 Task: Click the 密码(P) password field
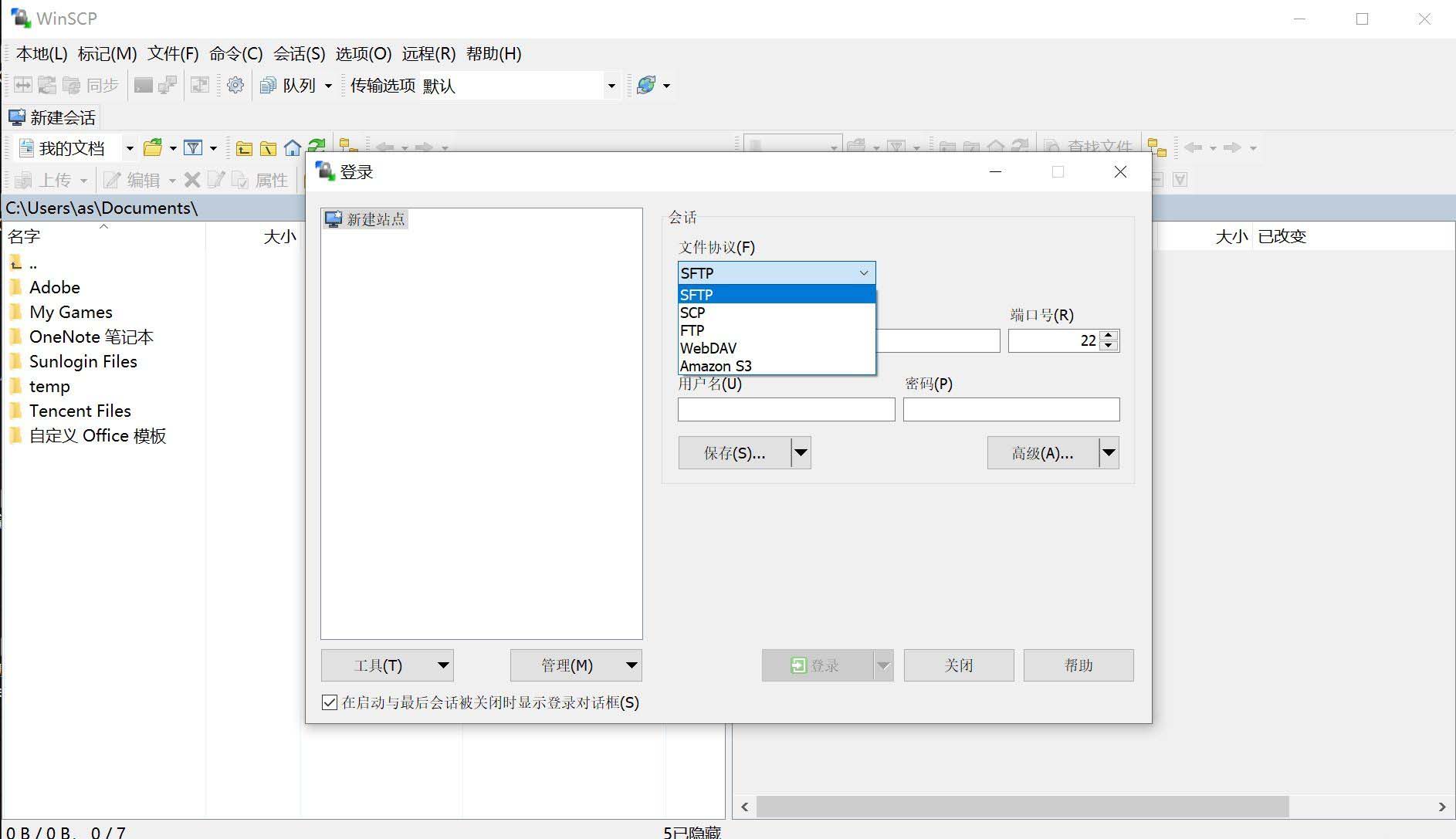click(1011, 409)
